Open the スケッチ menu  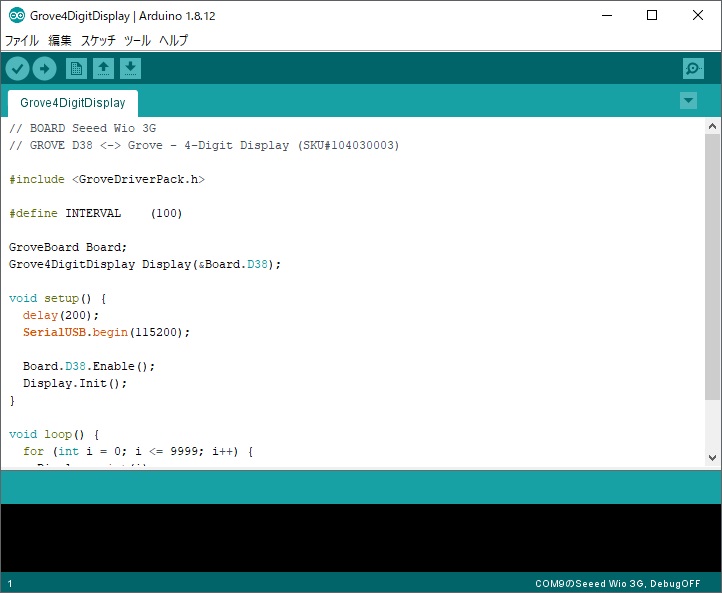pos(98,41)
